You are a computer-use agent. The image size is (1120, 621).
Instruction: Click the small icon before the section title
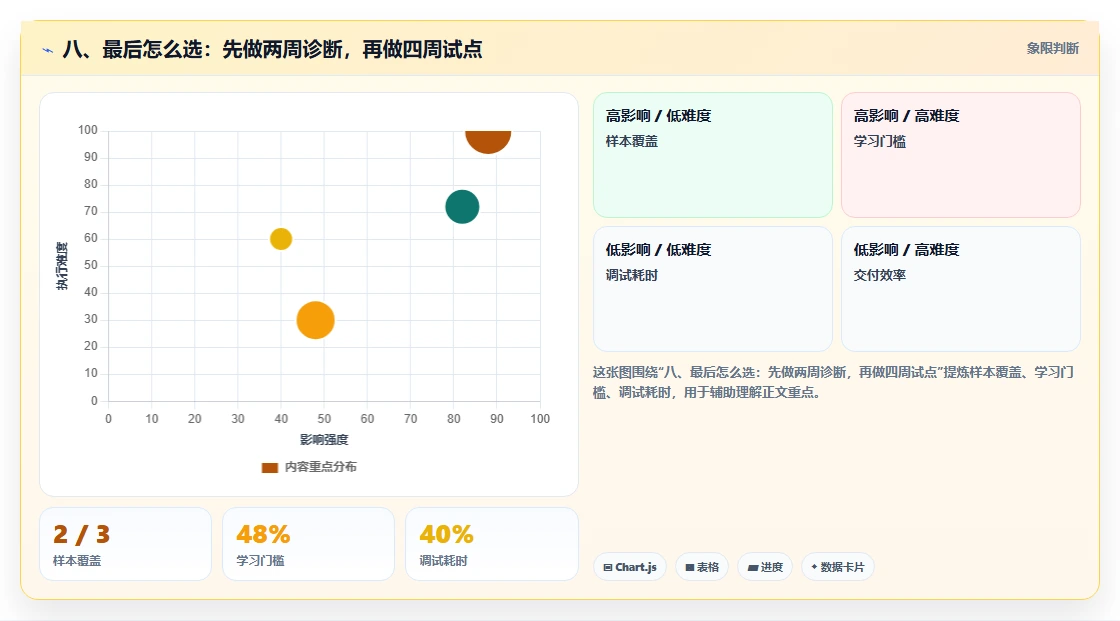(48, 50)
